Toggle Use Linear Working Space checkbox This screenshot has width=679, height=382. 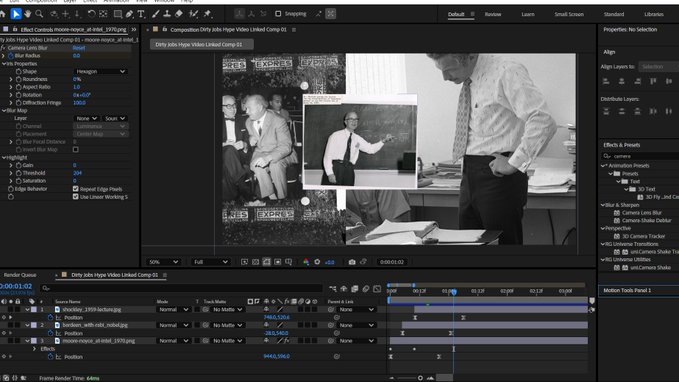pos(76,197)
